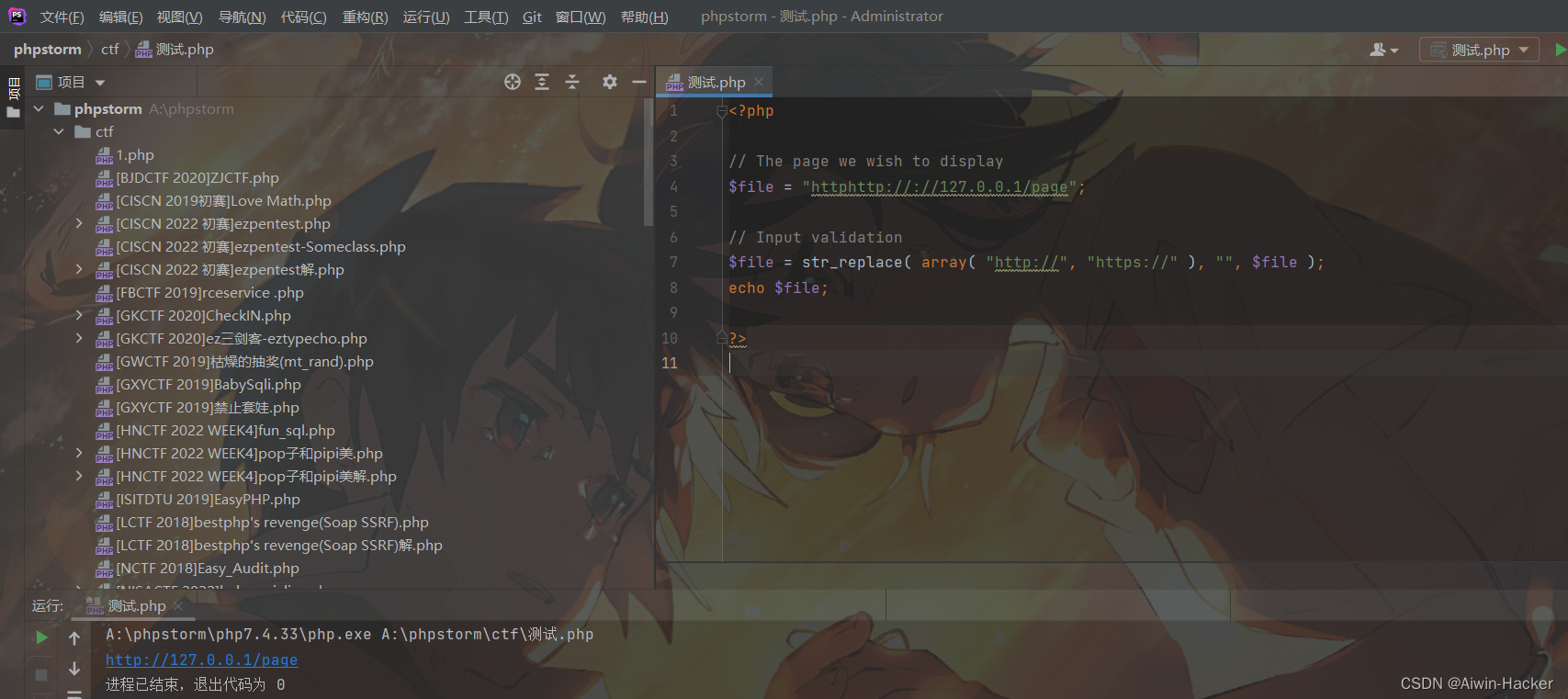The image size is (1568, 699).
Task: Open [BJDCTF 2020]ZJCTF.php file
Action: pyautogui.click(x=187, y=177)
